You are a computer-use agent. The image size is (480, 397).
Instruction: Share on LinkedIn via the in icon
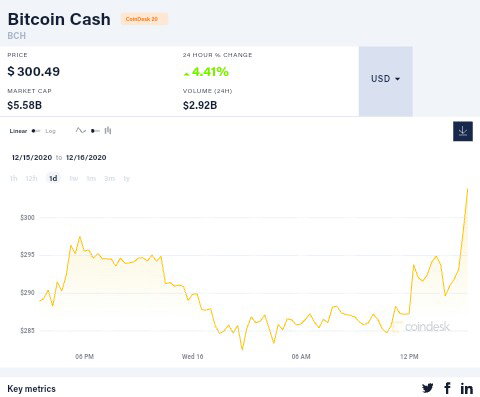467,388
